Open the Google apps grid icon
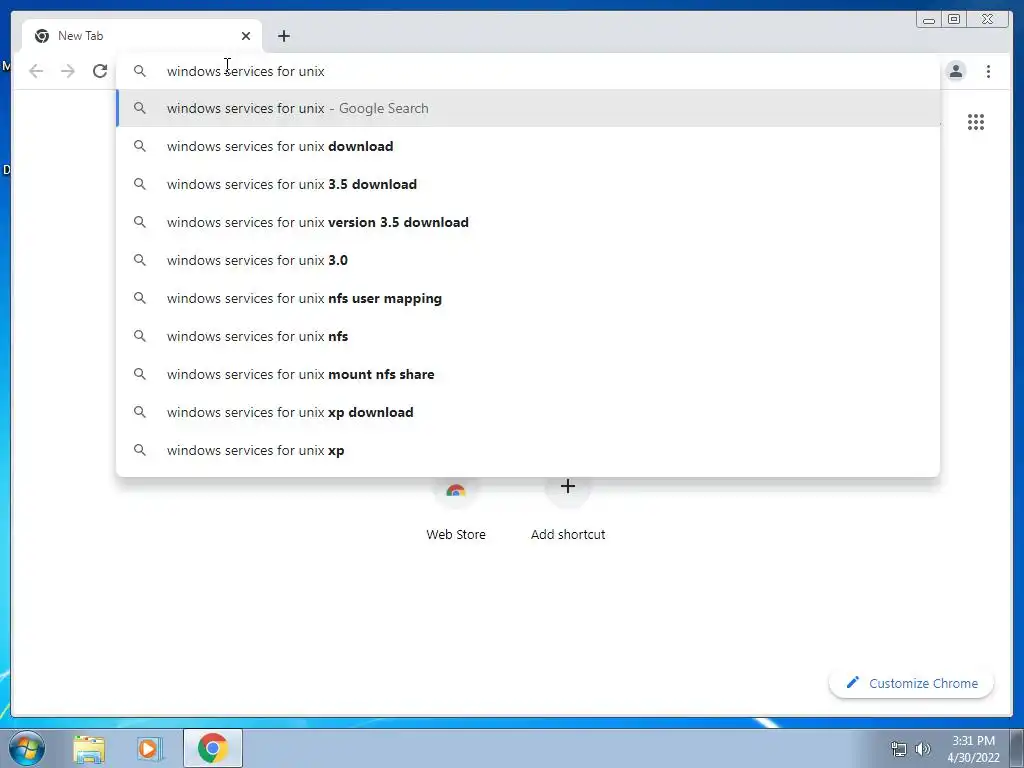This screenshot has width=1024, height=768. (x=976, y=122)
